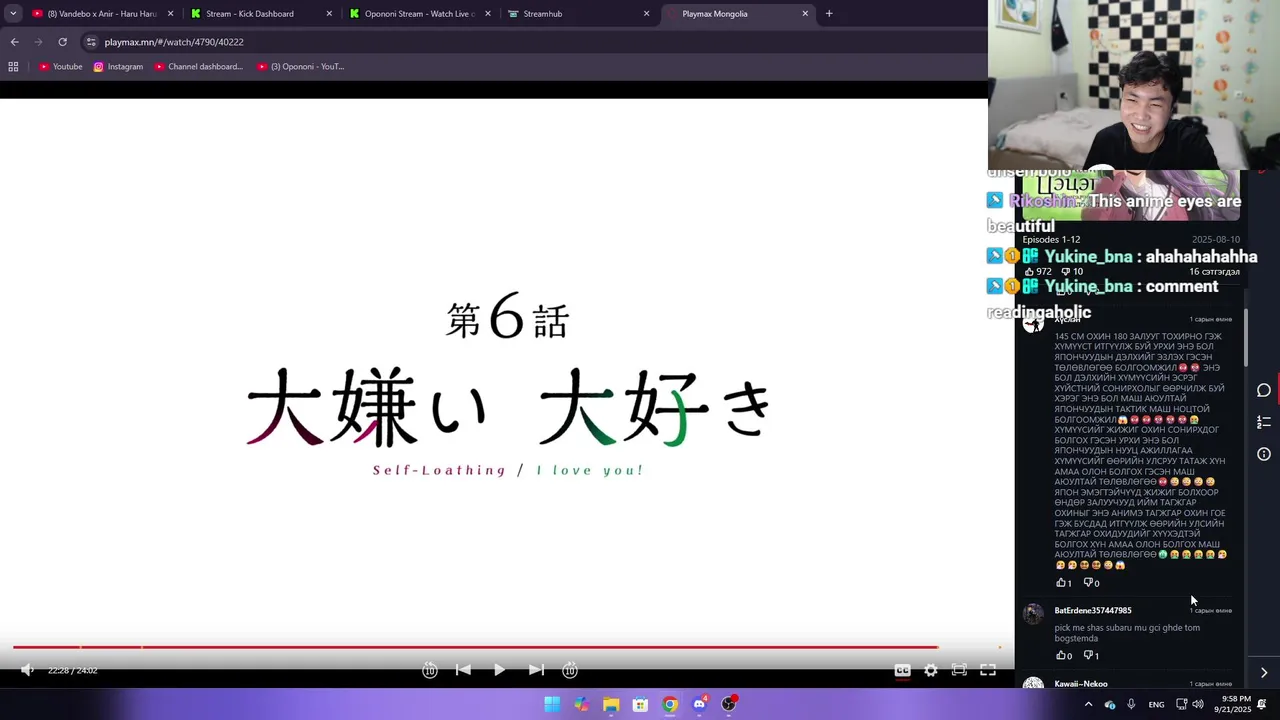Open Microsoft Store from taskbar
The width and height of the screenshot is (1280, 720).
pos(640,704)
